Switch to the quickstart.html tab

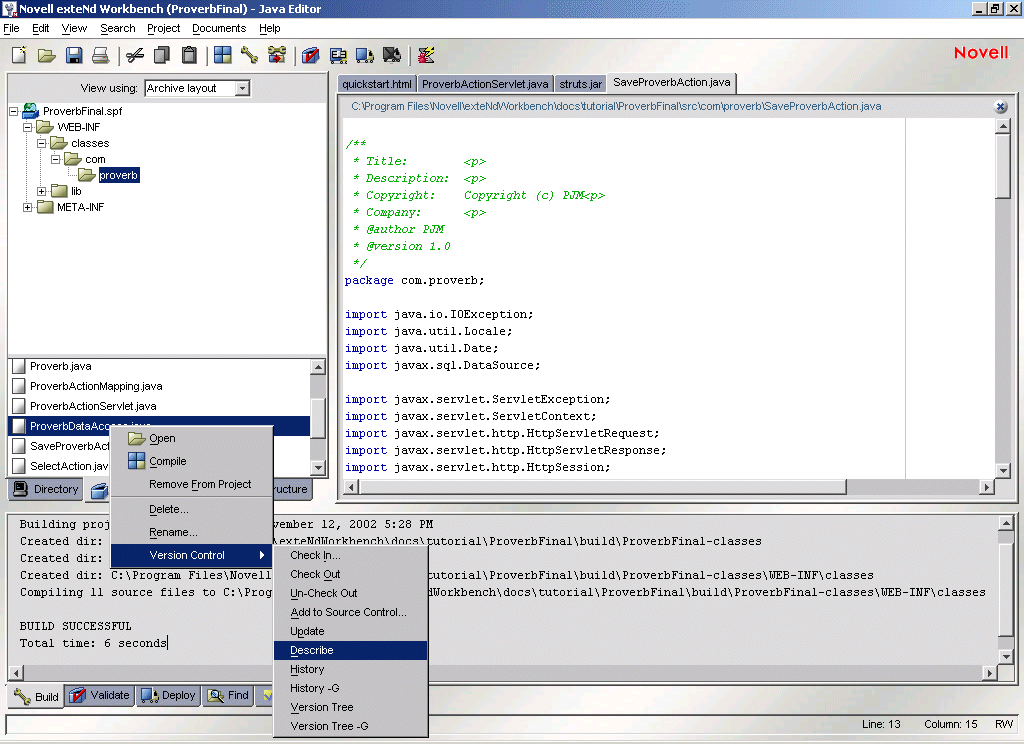pos(377,84)
